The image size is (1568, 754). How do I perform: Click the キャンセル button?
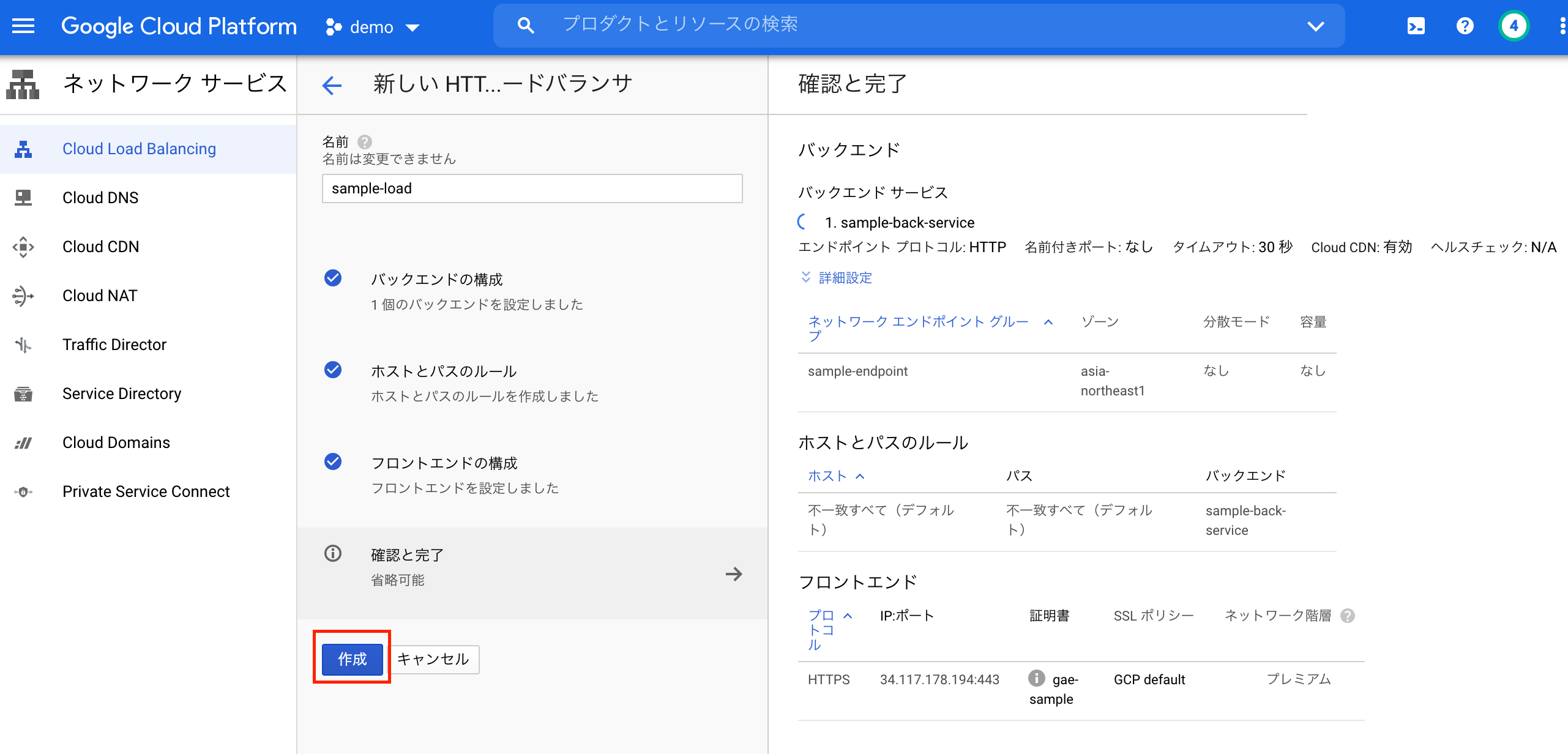click(x=433, y=659)
